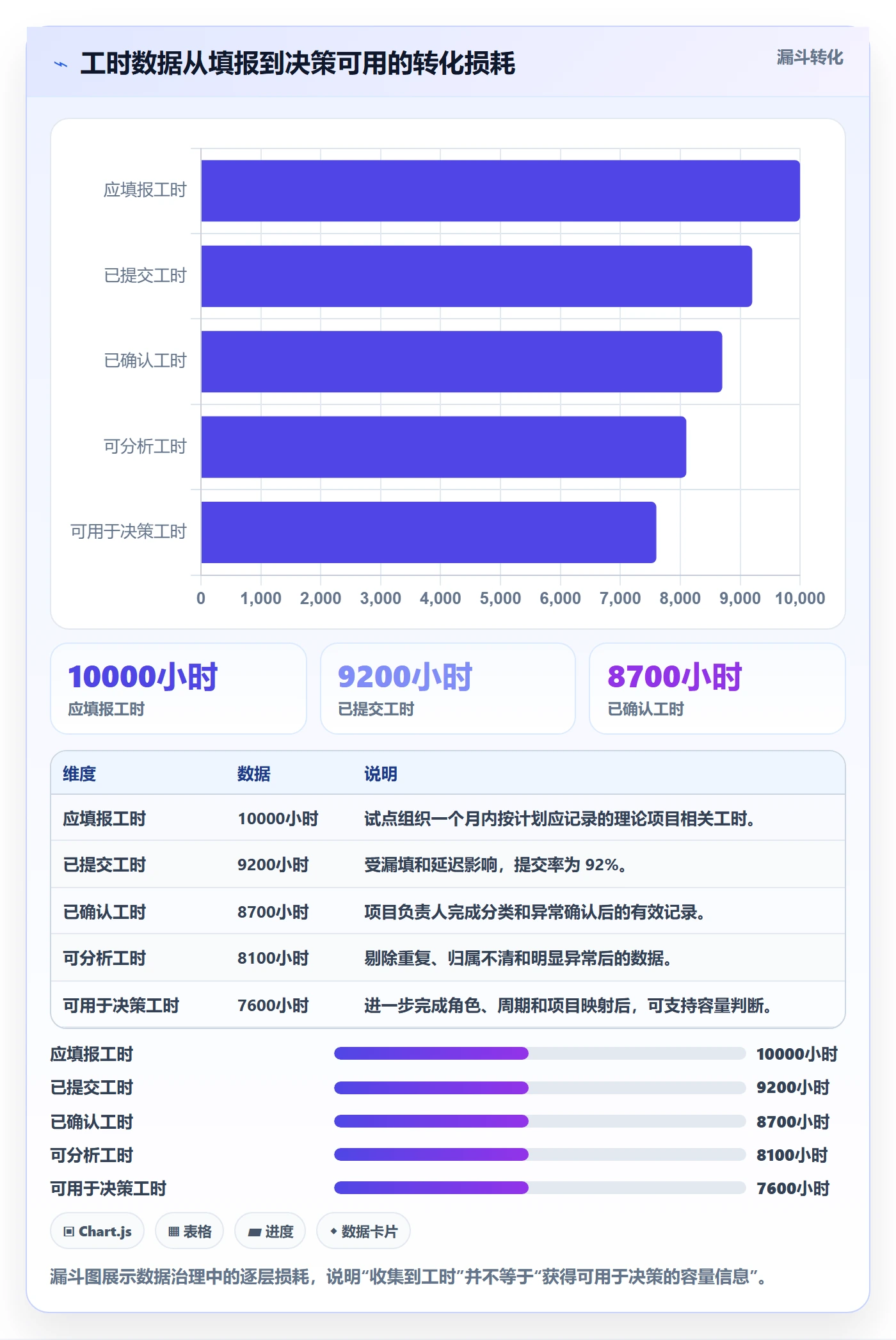Screen dimensions: 896x1340
Task: Click the 已确认工时 progress bar
Action: pyautogui.click(x=540, y=1121)
